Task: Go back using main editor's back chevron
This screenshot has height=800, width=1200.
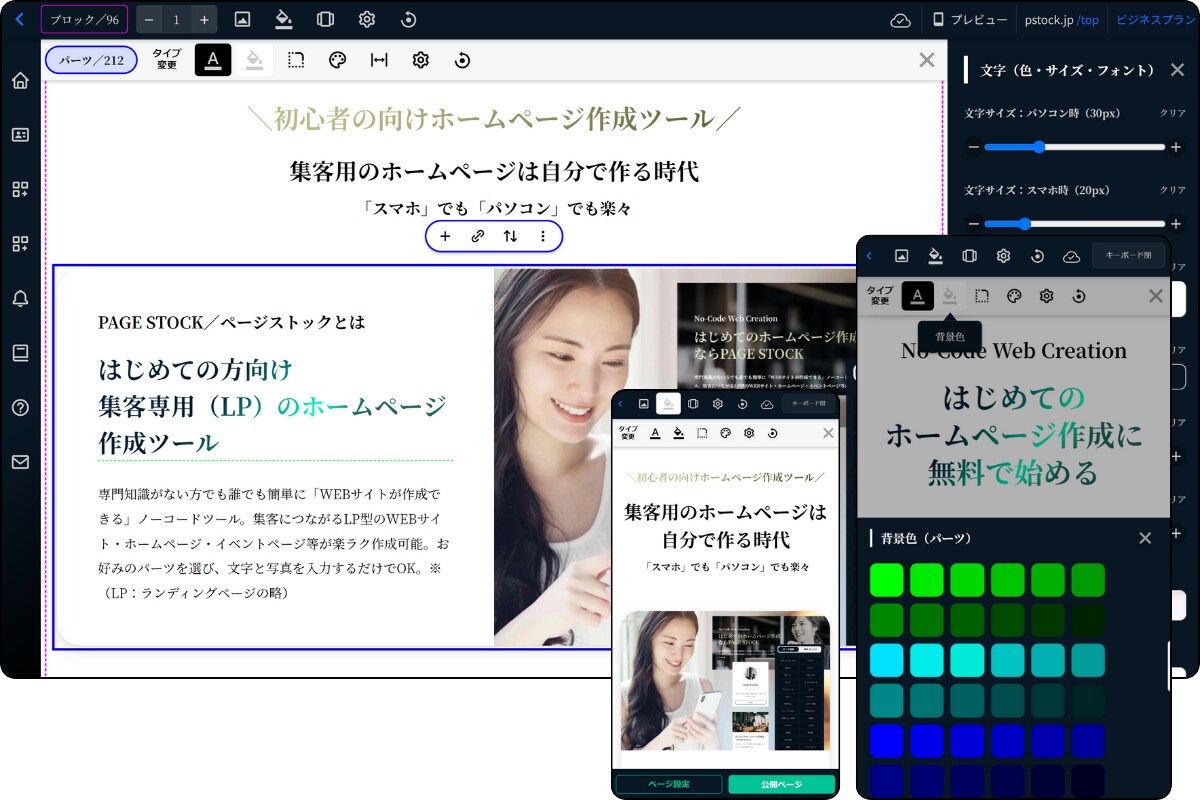Action: pyautogui.click(x=19, y=19)
